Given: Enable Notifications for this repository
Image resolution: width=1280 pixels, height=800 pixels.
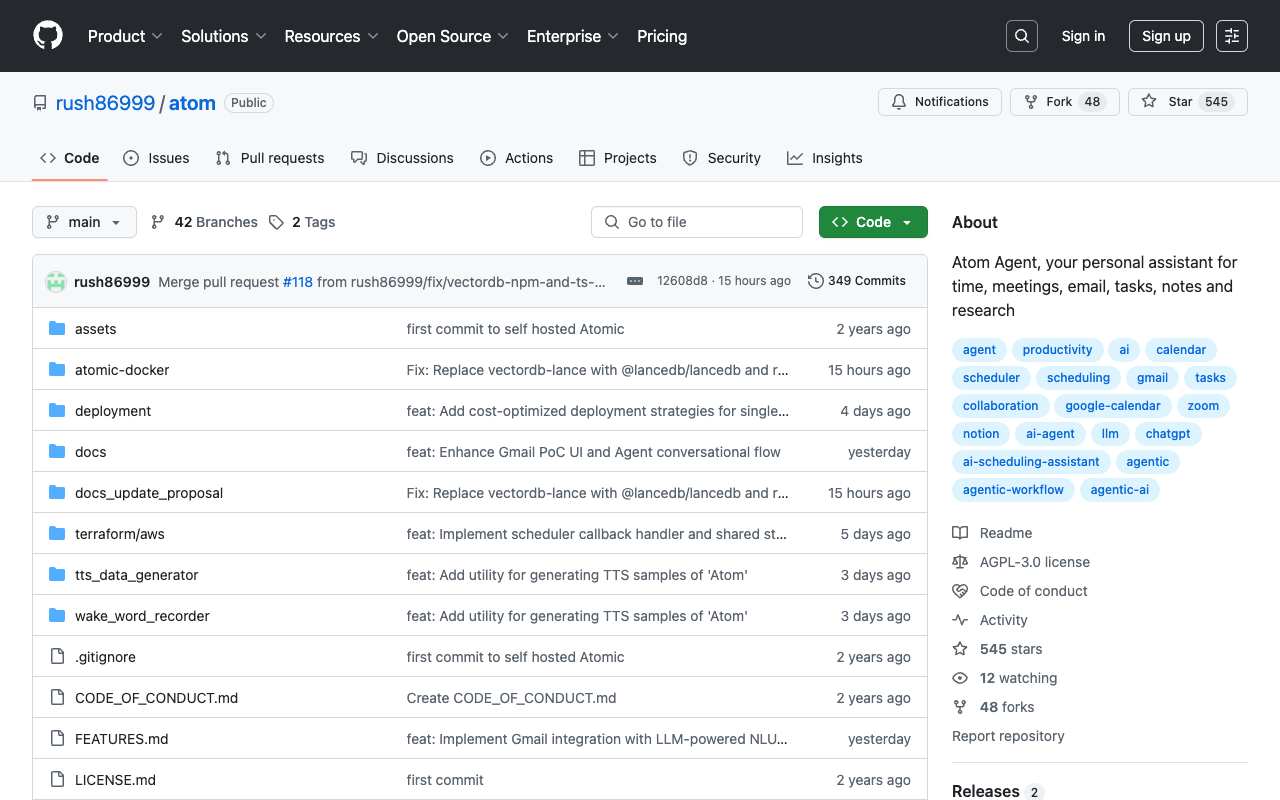Looking at the screenshot, I should 939,102.
